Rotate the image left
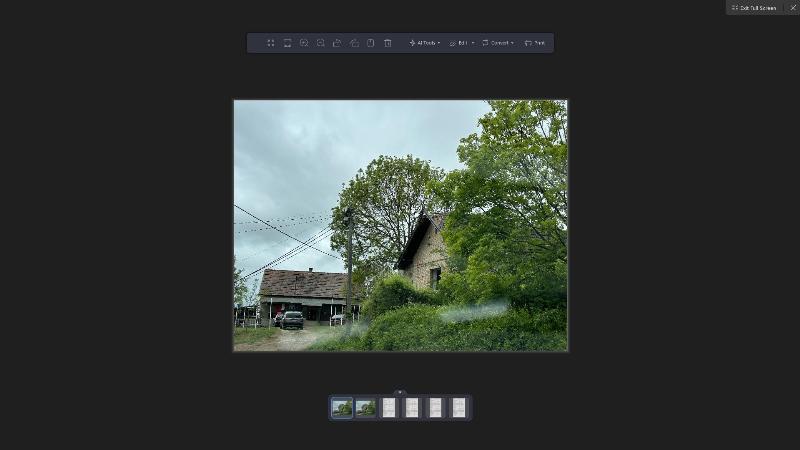 tap(337, 43)
